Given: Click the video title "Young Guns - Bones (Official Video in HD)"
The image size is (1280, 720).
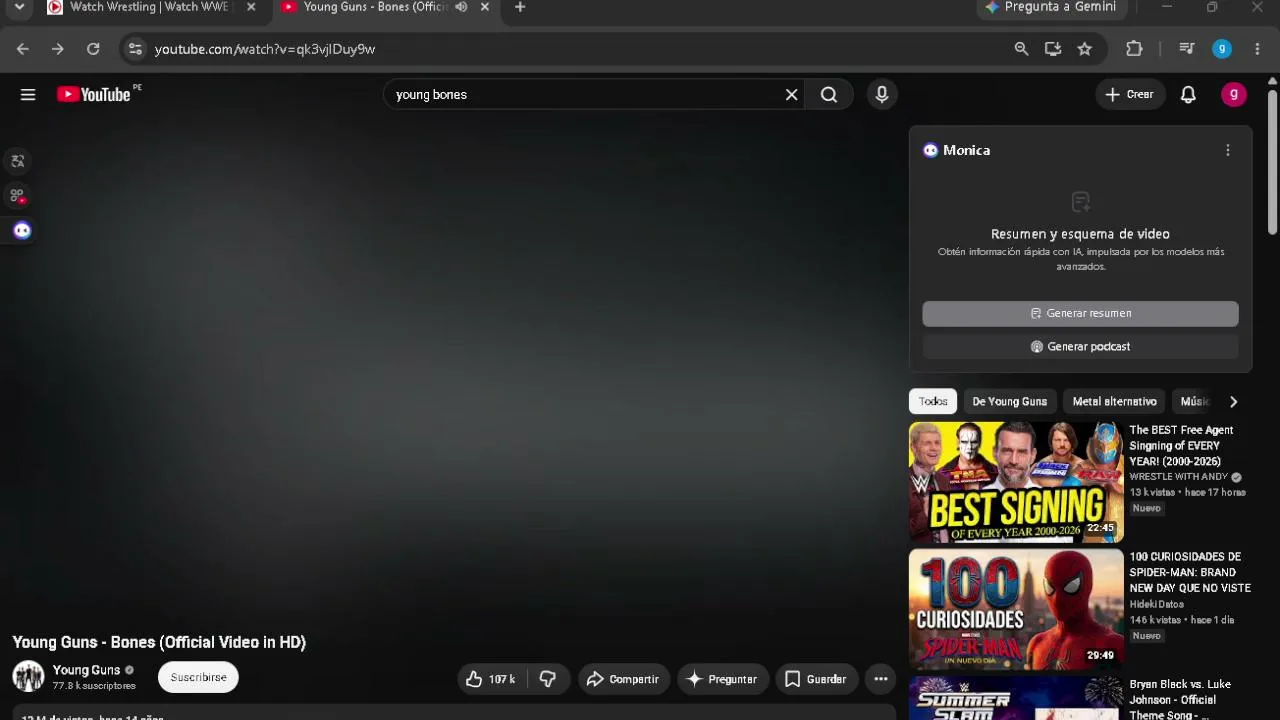Looking at the screenshot, I should (x=159, y=642).
